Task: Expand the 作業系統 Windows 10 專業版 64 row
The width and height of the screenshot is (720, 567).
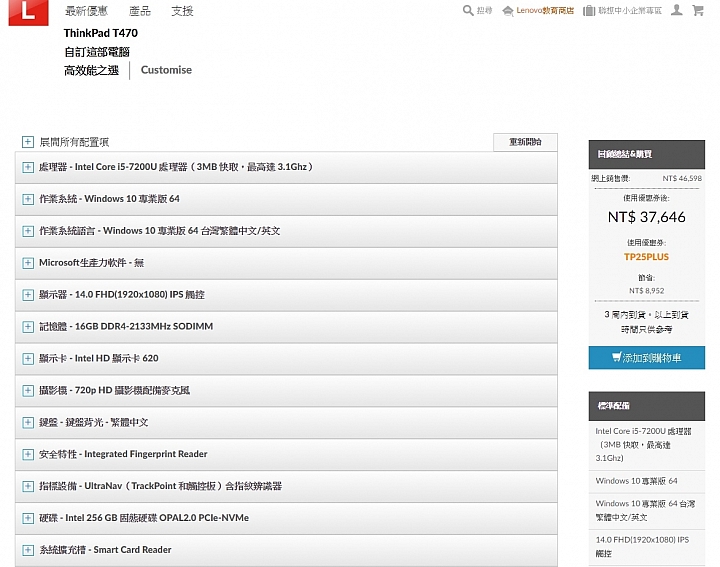Action: coord(286,199)
